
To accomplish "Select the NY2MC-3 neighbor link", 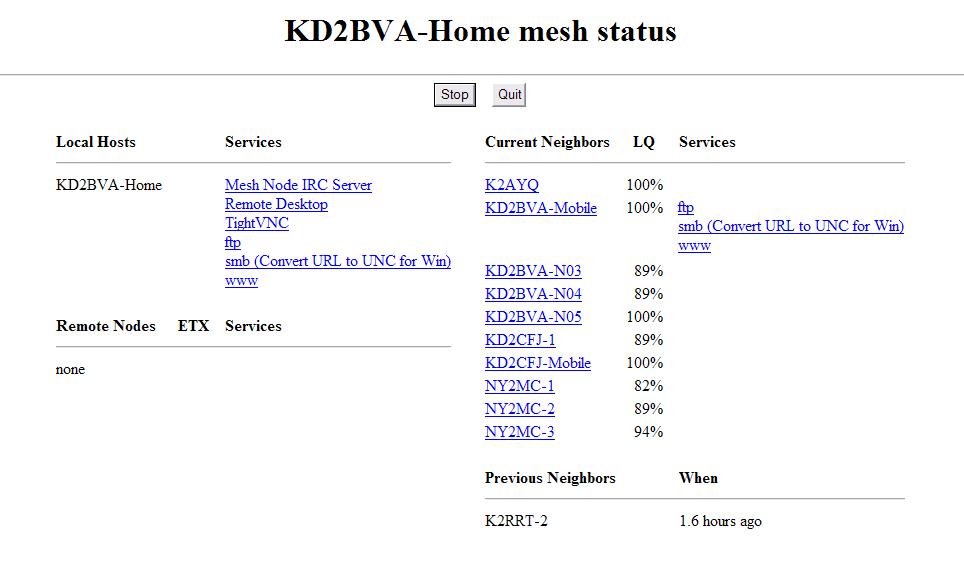I will point(520,432).
